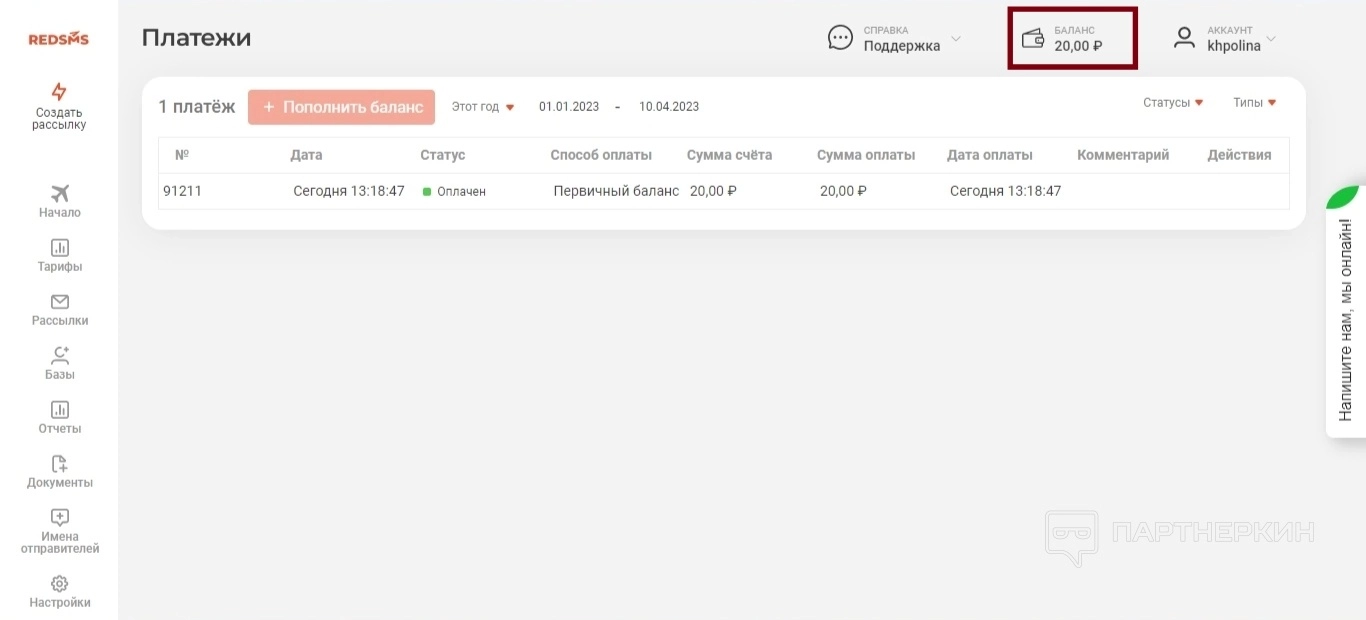Open the Базы contacts icon
Viewport: 1366px width, 620px height.
click(60, 356)
